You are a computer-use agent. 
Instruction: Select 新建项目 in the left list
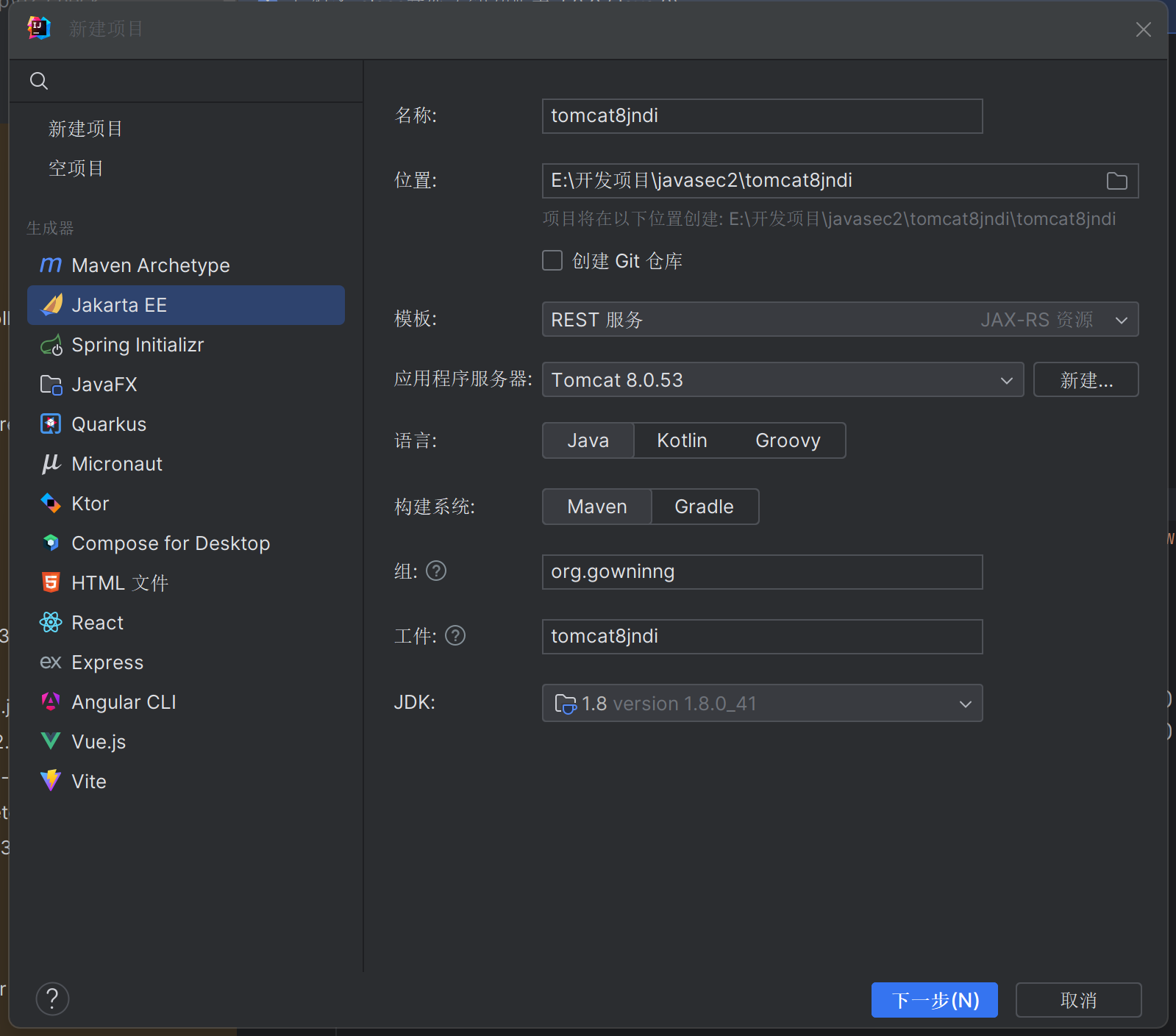coord(86,129)
